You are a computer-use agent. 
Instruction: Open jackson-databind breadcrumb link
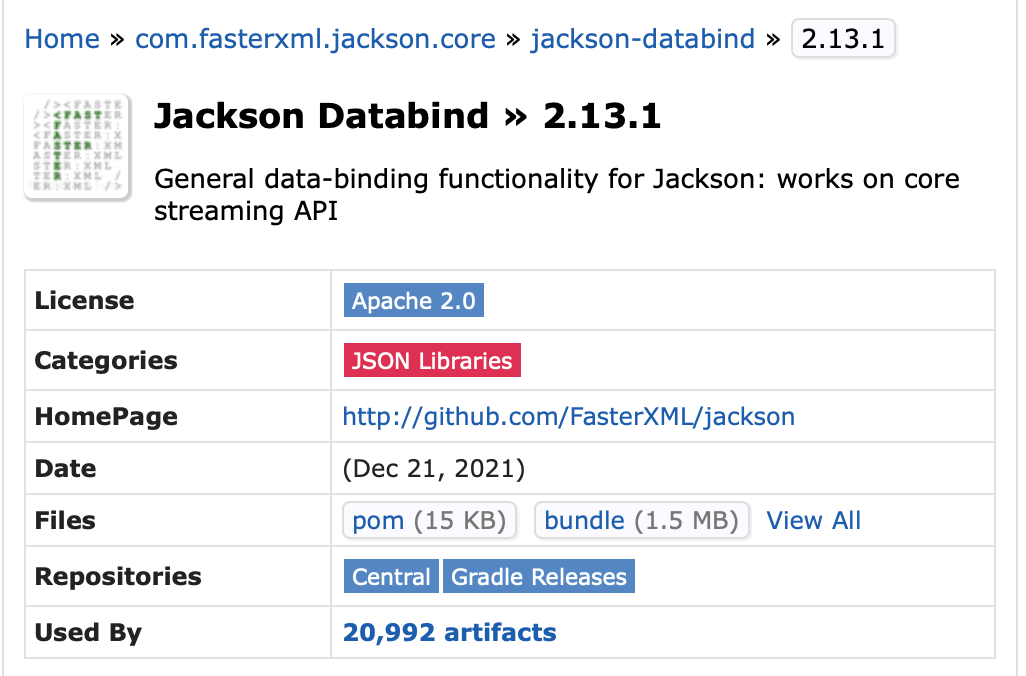click(x=642, y=39)
